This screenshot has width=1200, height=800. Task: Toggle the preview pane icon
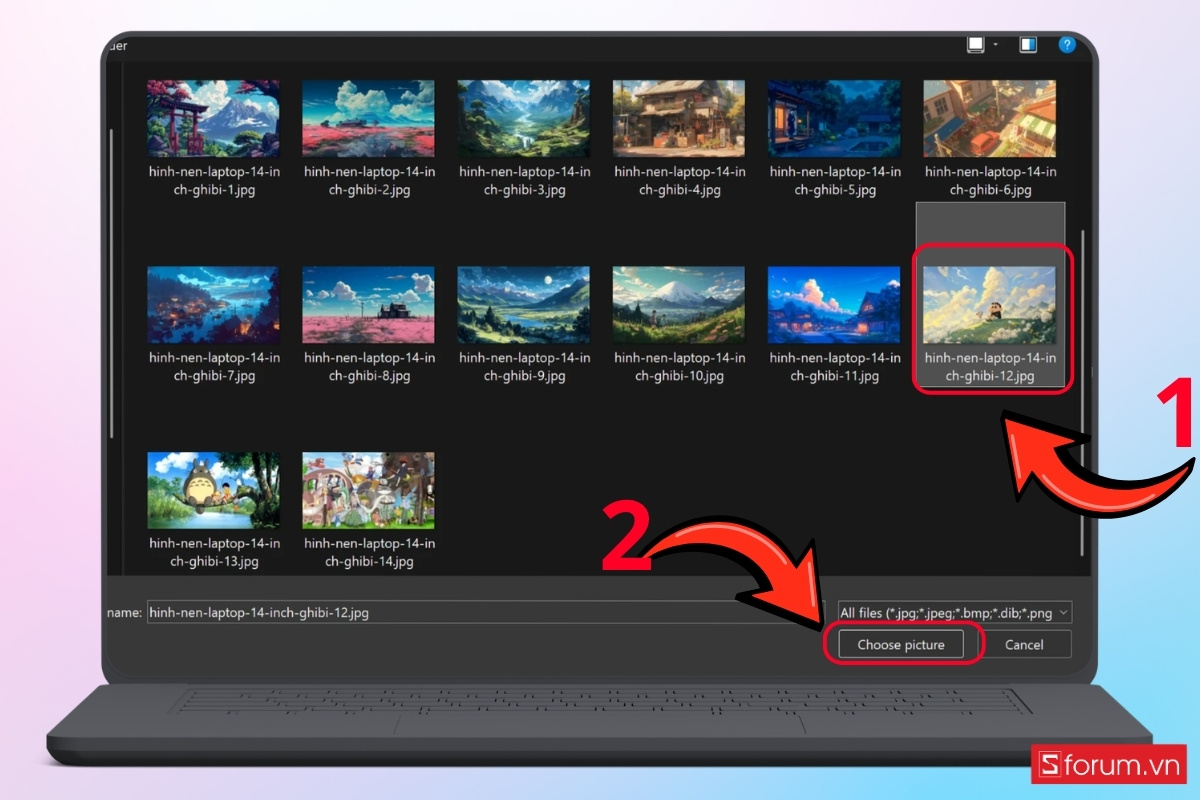click(x=1027, y=45)
